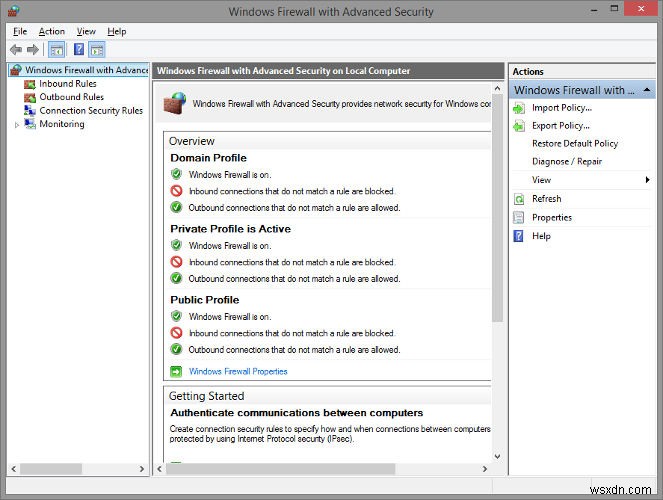Collapse the Windows Firewall with... actions section

(x=647, y=90)
